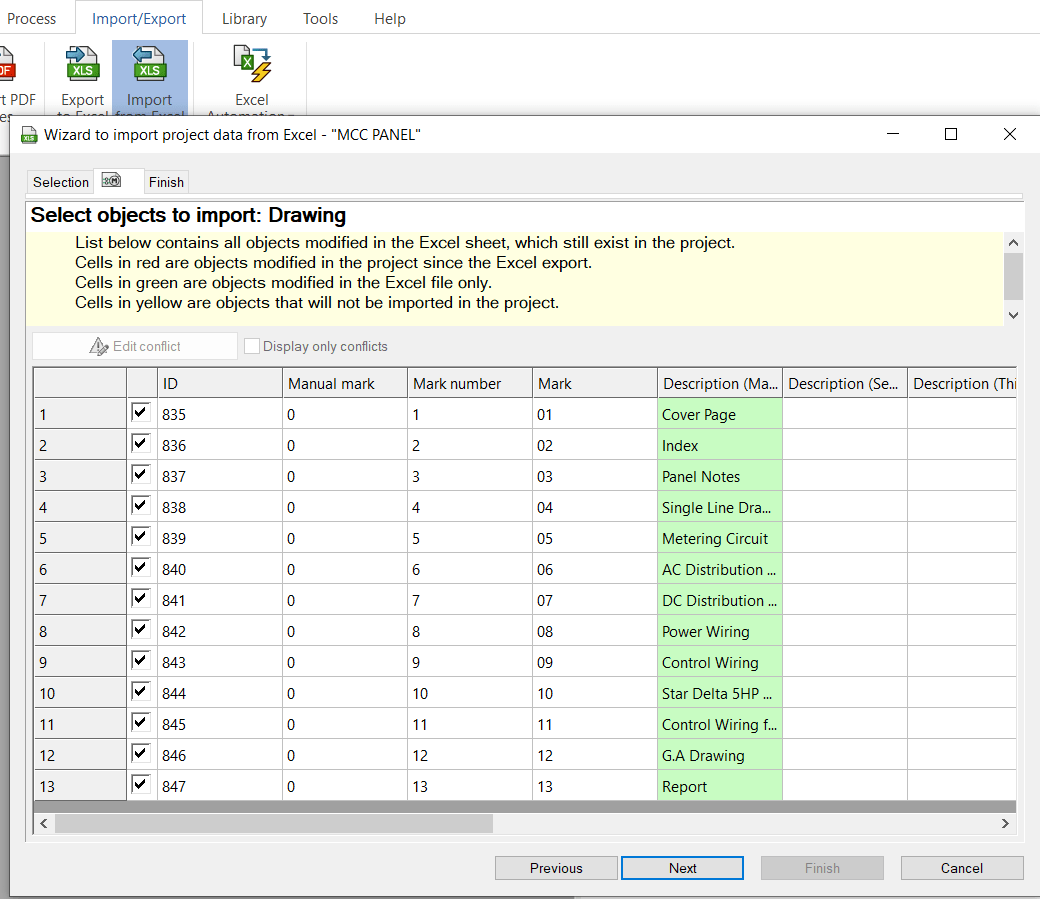Click the wizard window title icon
This screenshot has height=899, width=1040.
(29, 135)
